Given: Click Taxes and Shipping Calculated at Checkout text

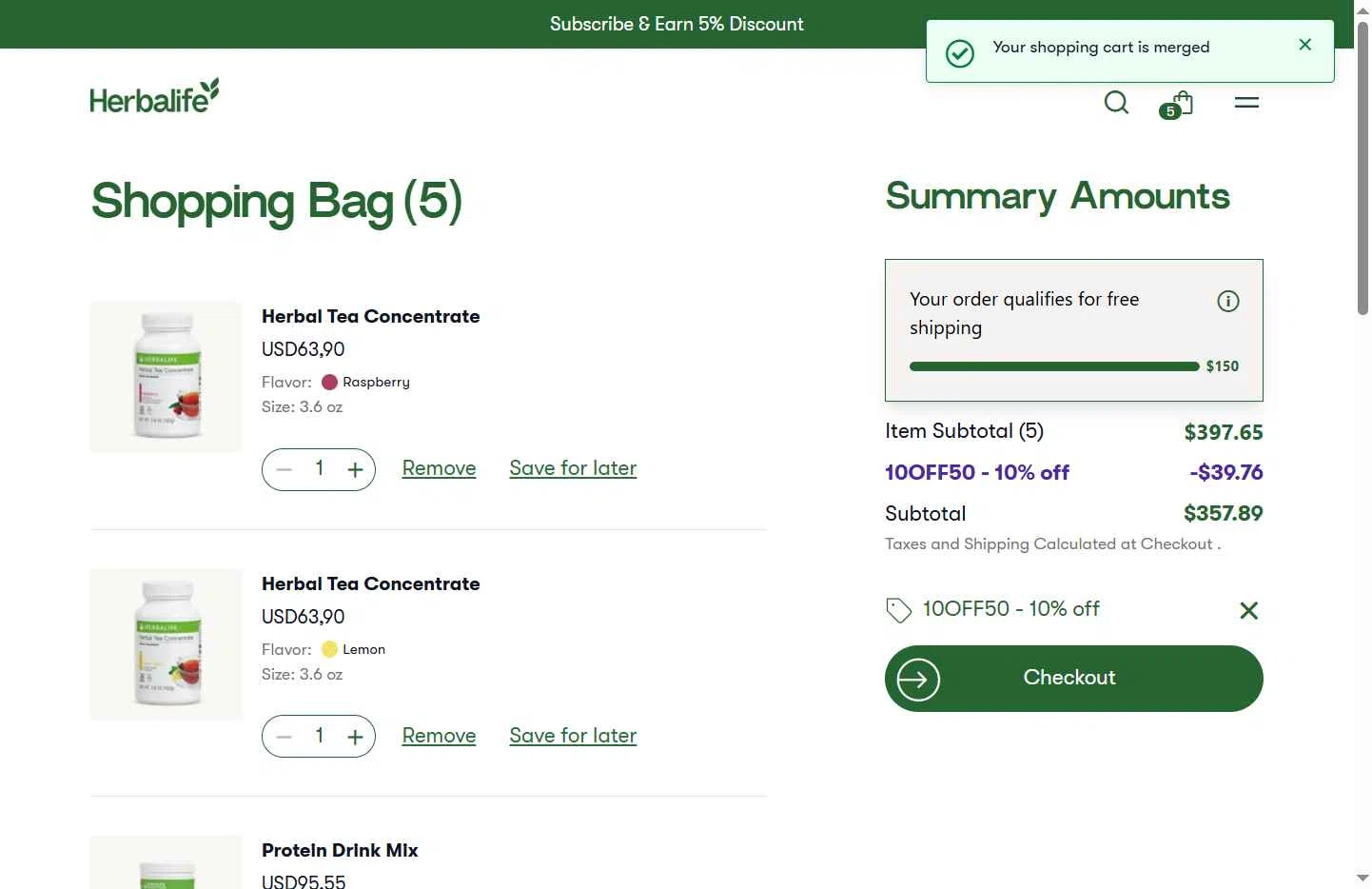Looking at the screenshot, I should pos(1052,544).
